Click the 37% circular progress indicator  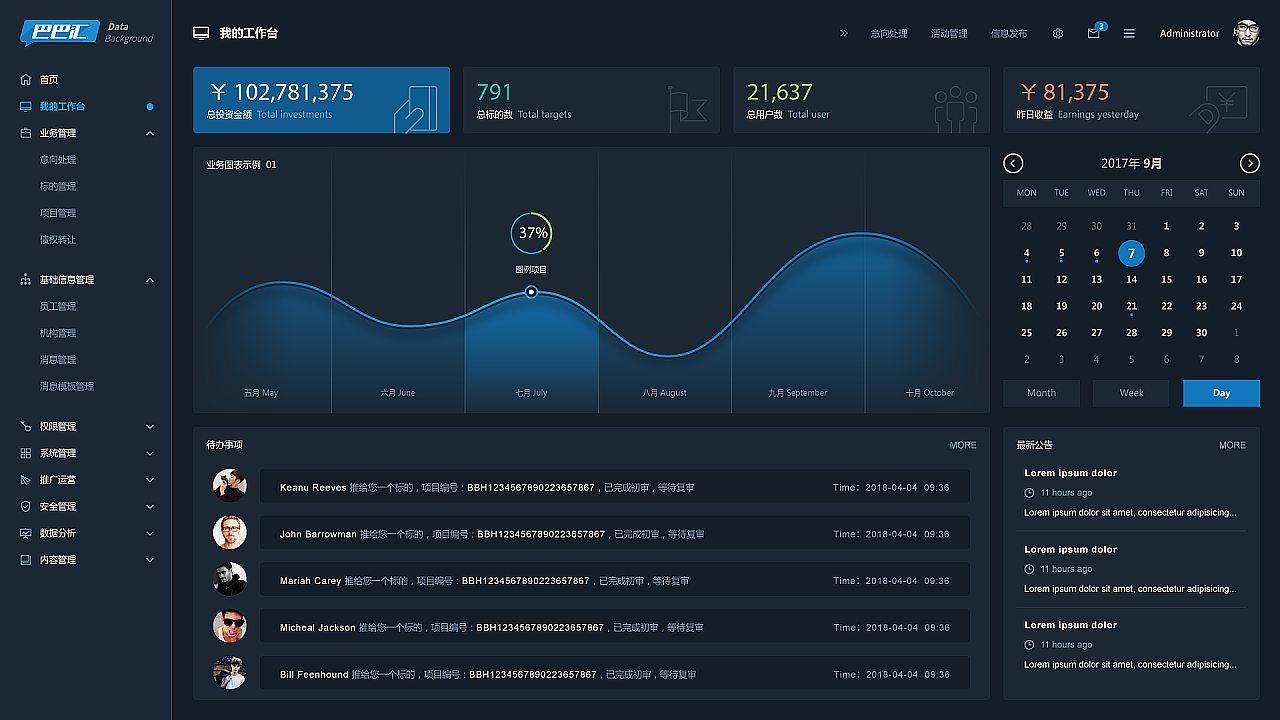(531, 233)
